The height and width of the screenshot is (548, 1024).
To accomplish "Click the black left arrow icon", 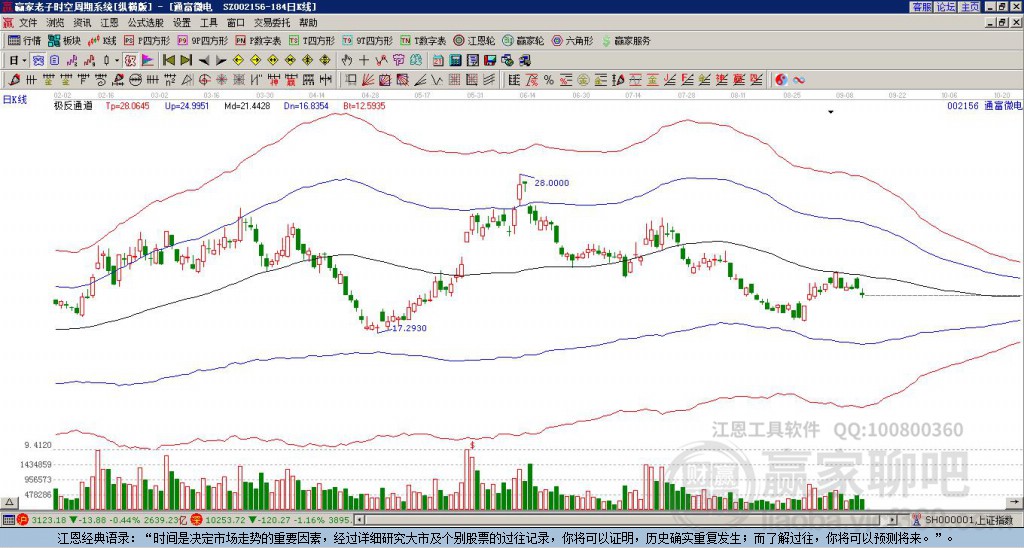I will (x=204, y=61).
